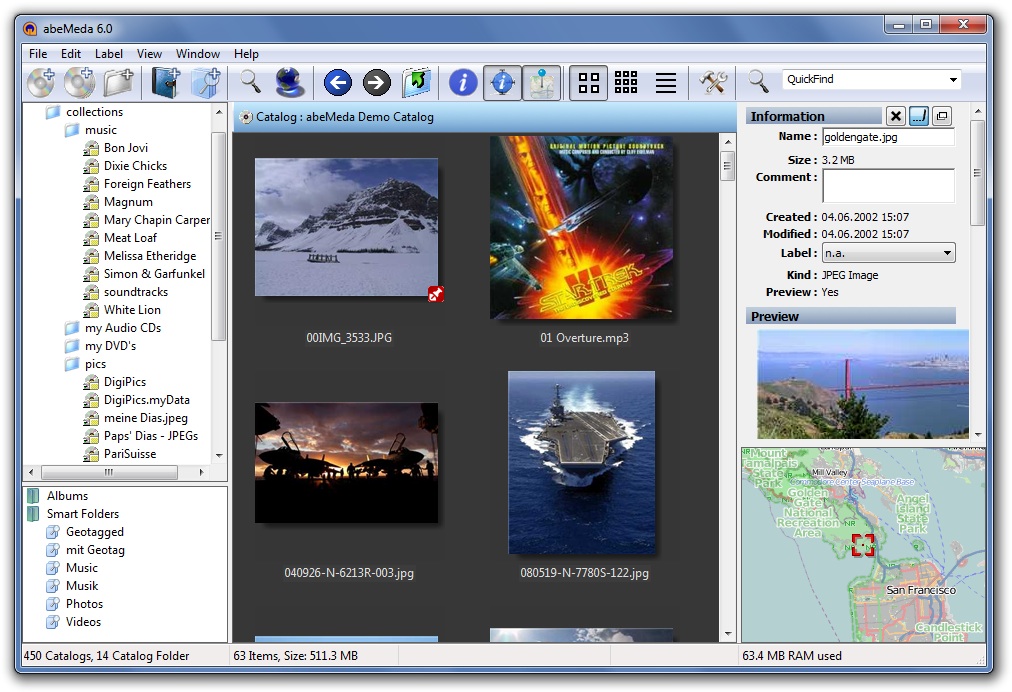Toggle the map panel toolbar button
1012x692 pixels.
[x=542, y=83]
